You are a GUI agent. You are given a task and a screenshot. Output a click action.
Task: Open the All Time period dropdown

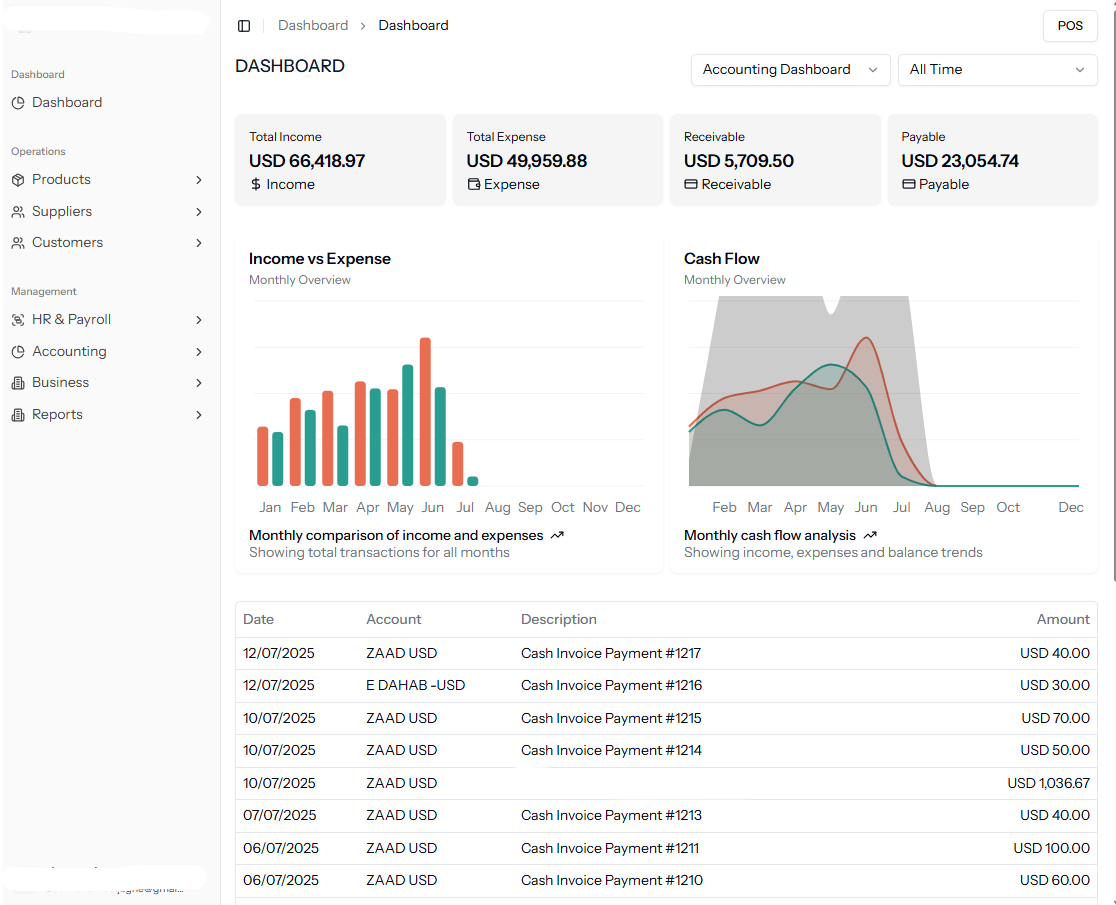[x=997, y=70]
